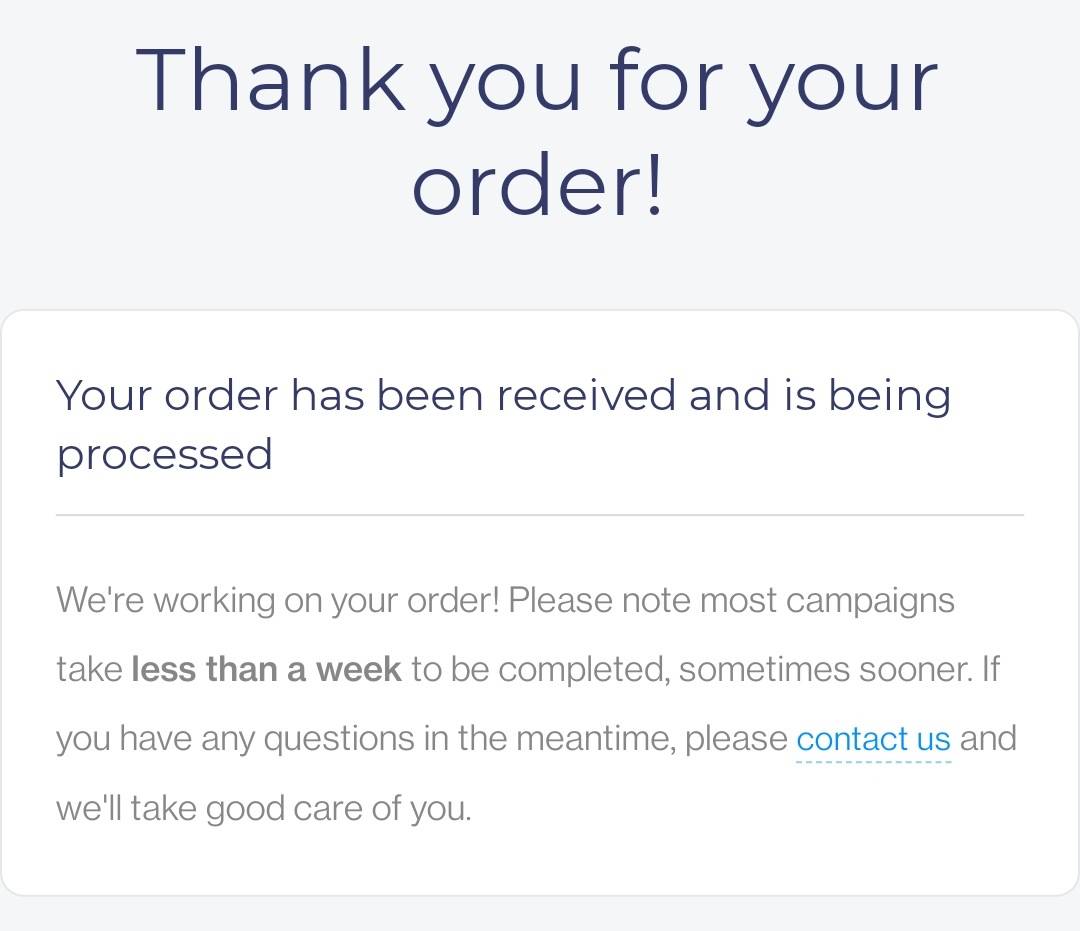Click "we'll take good care of you." line
The width and height of the screenshot is (1080, 931).
[x=263, y=807]
